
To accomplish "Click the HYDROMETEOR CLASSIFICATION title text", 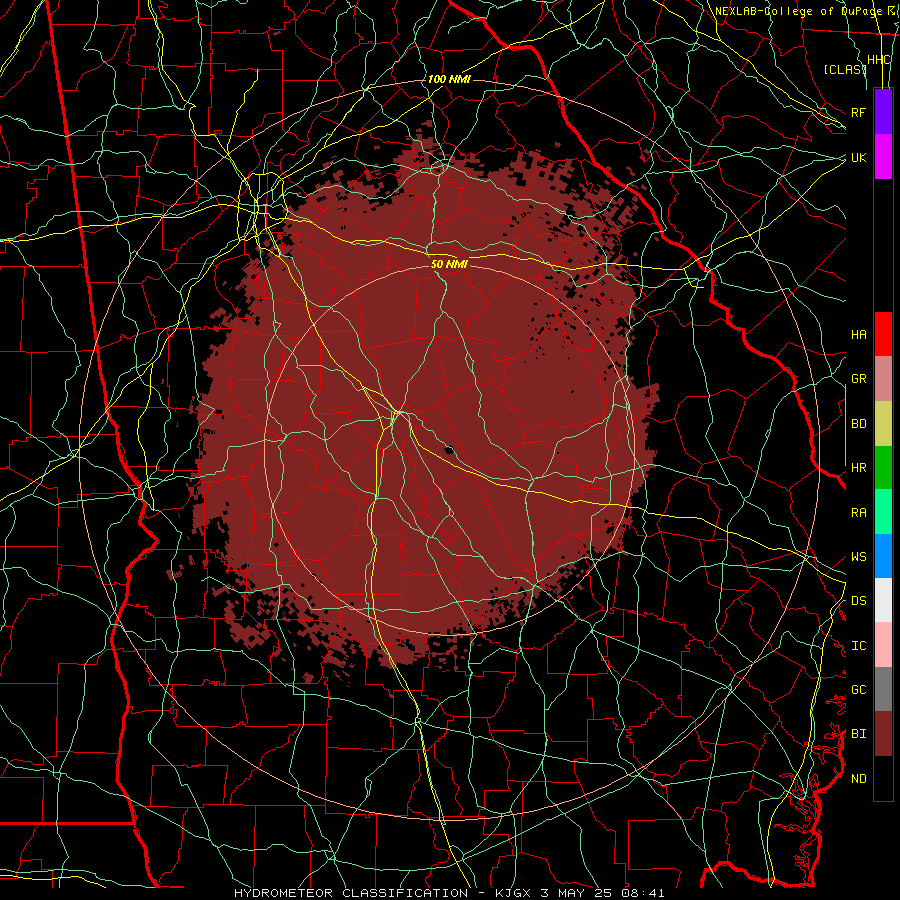I will coord(351,893).
